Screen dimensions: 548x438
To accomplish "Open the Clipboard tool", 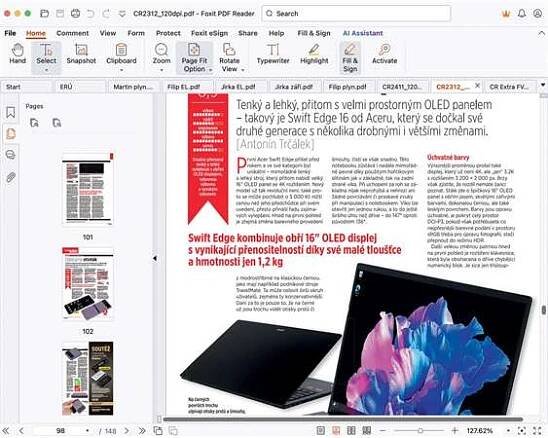I will click(121, 54).
